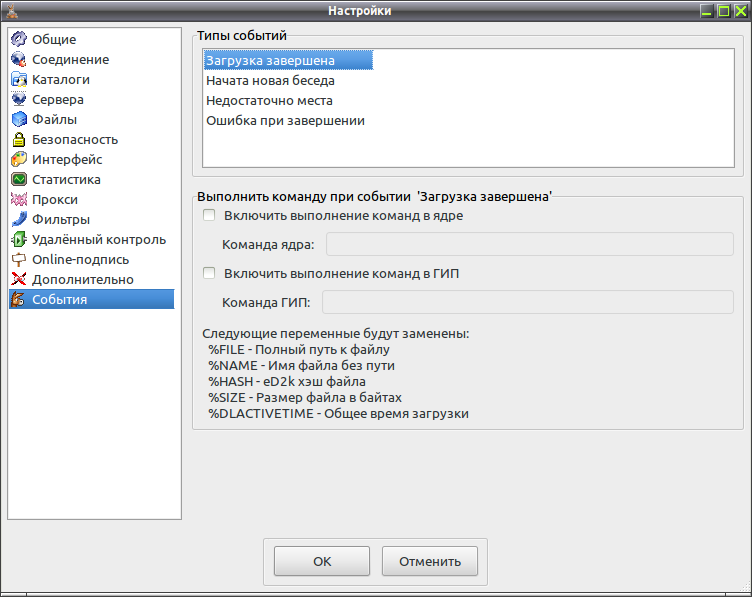Maximize the Настройки window
This screenshot has width=752, height=597.
tap(724, 11)
